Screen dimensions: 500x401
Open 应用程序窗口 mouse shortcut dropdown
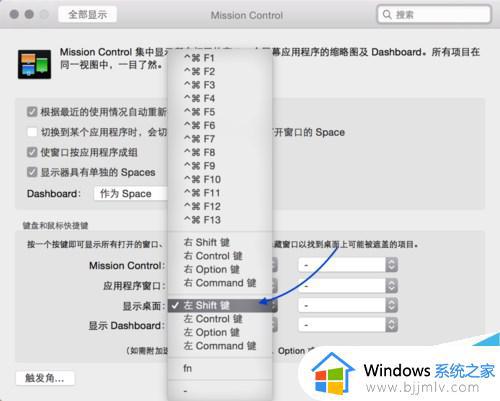click(348, 286)
